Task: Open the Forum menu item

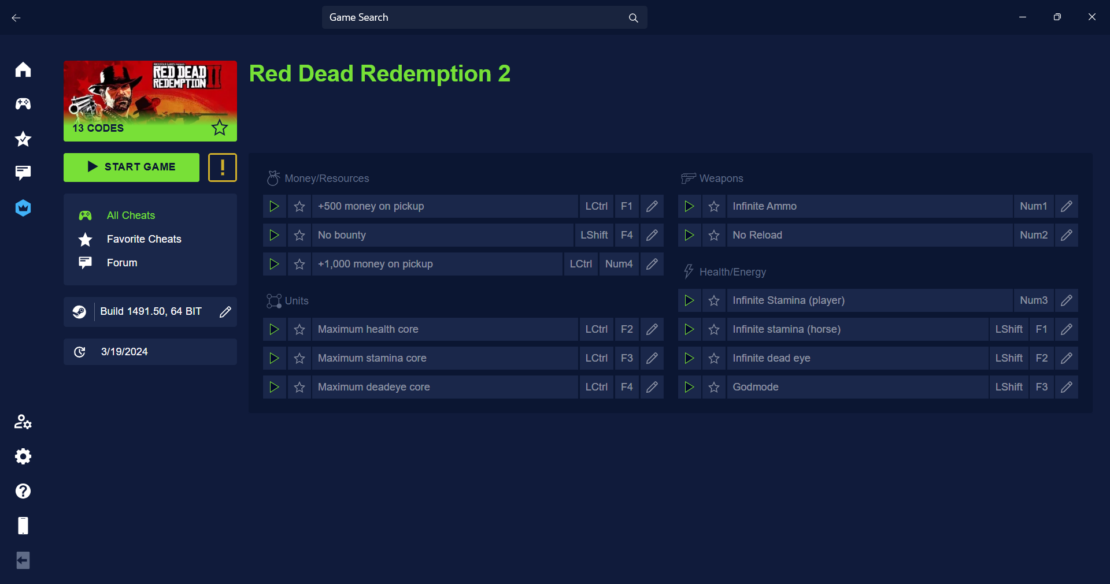Action: 122,263
